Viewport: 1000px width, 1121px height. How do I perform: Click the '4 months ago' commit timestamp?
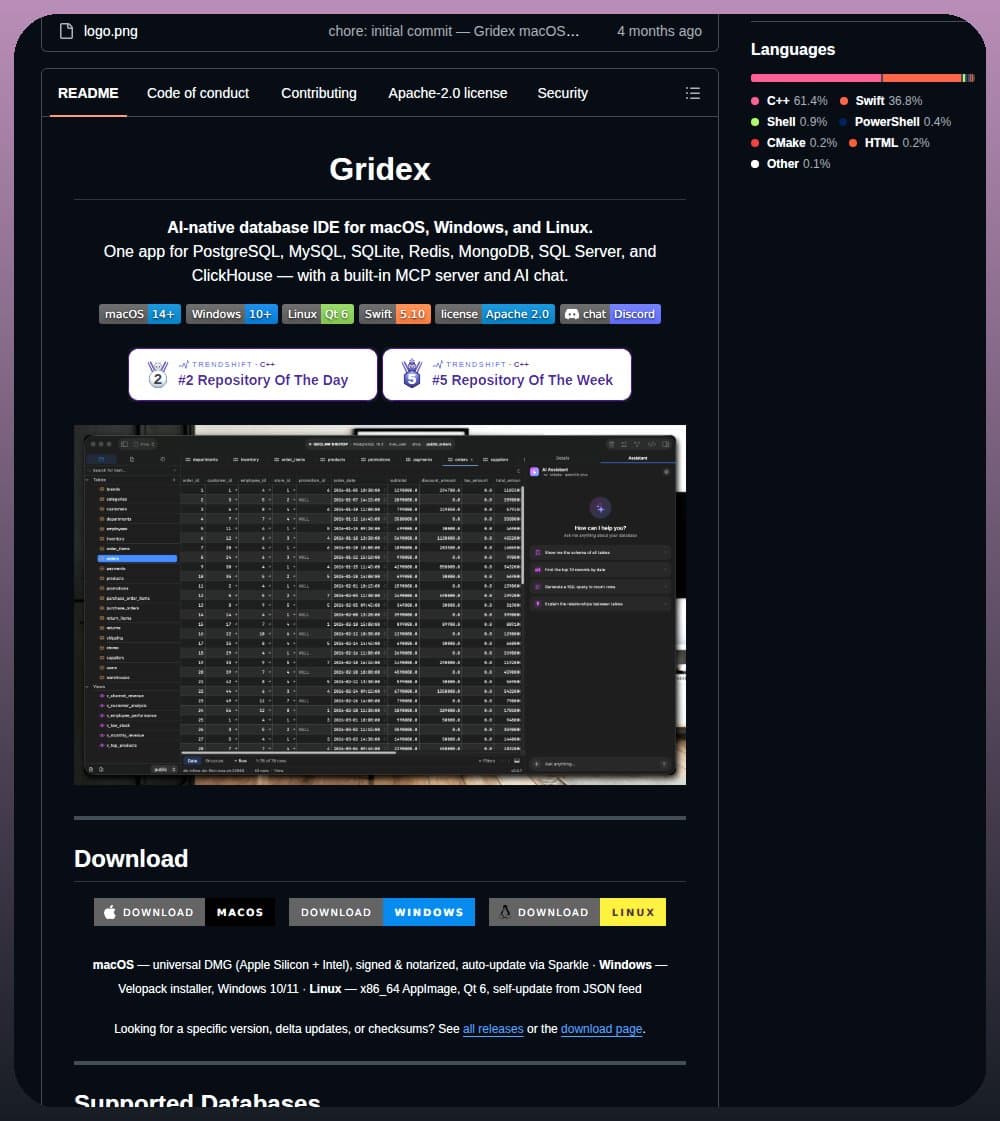pos(659,31)
